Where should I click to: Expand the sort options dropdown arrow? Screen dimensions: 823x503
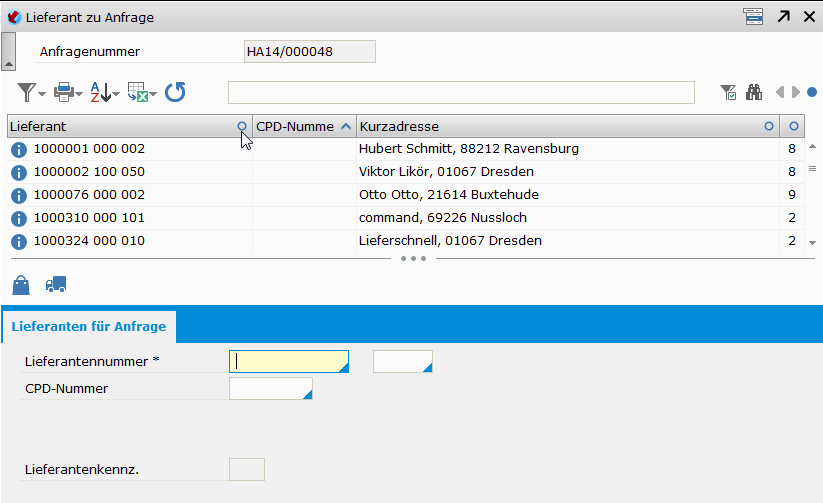point(117,95)
